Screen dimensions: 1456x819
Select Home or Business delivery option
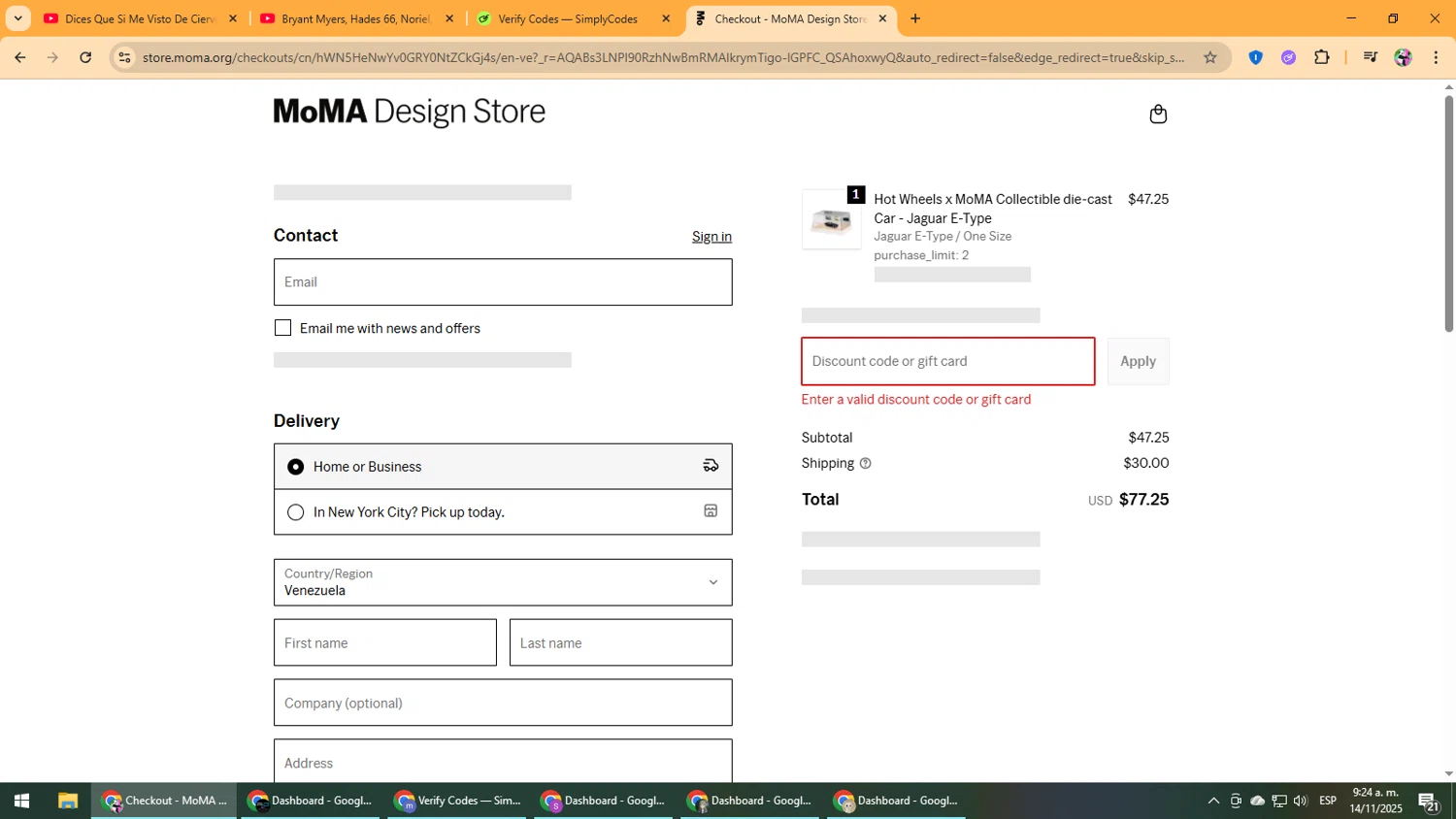coord(503,467)
